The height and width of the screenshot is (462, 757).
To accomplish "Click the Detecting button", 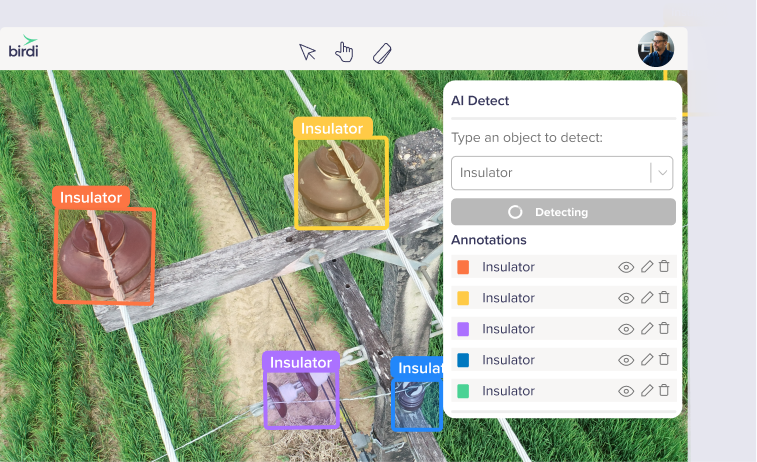I will click(563, 212).
